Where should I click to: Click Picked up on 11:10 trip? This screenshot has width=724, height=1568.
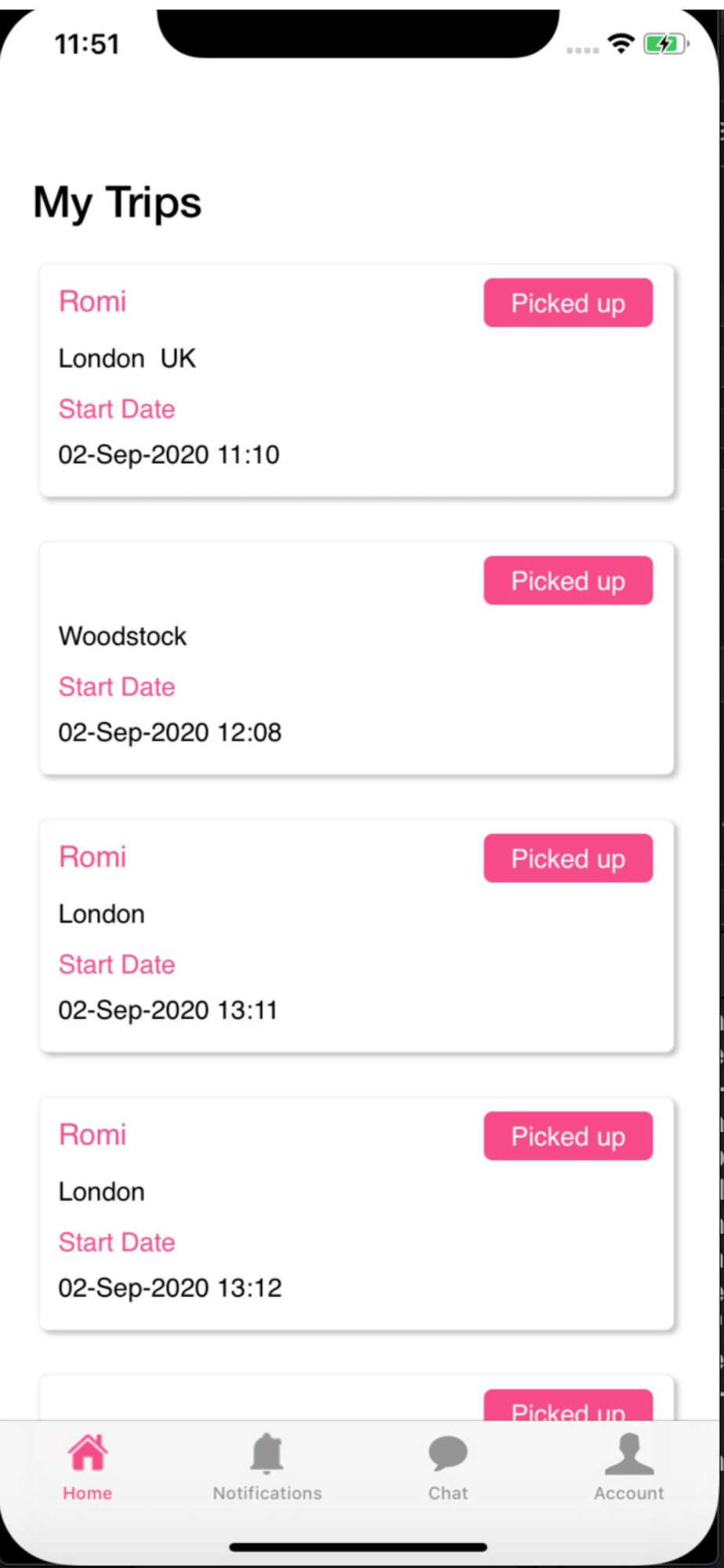(x=568, y=303)
